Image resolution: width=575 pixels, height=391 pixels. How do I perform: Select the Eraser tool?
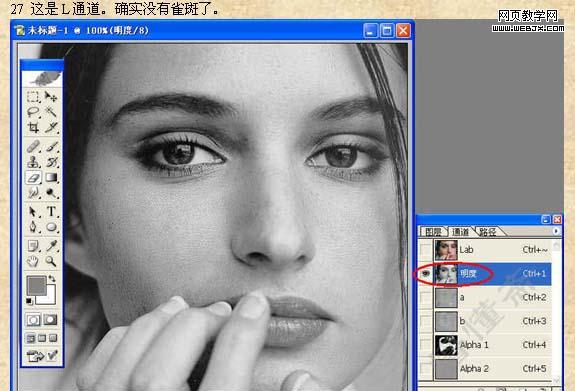tap(33, 178)
